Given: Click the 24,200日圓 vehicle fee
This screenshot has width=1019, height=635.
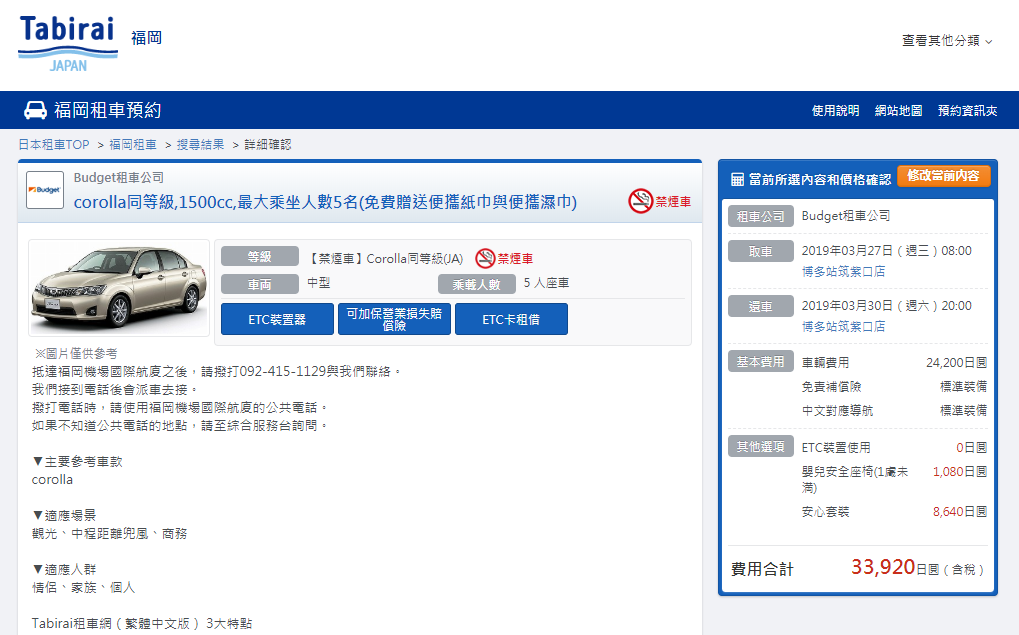Looking at the screenshot, I should pos(956,363).
